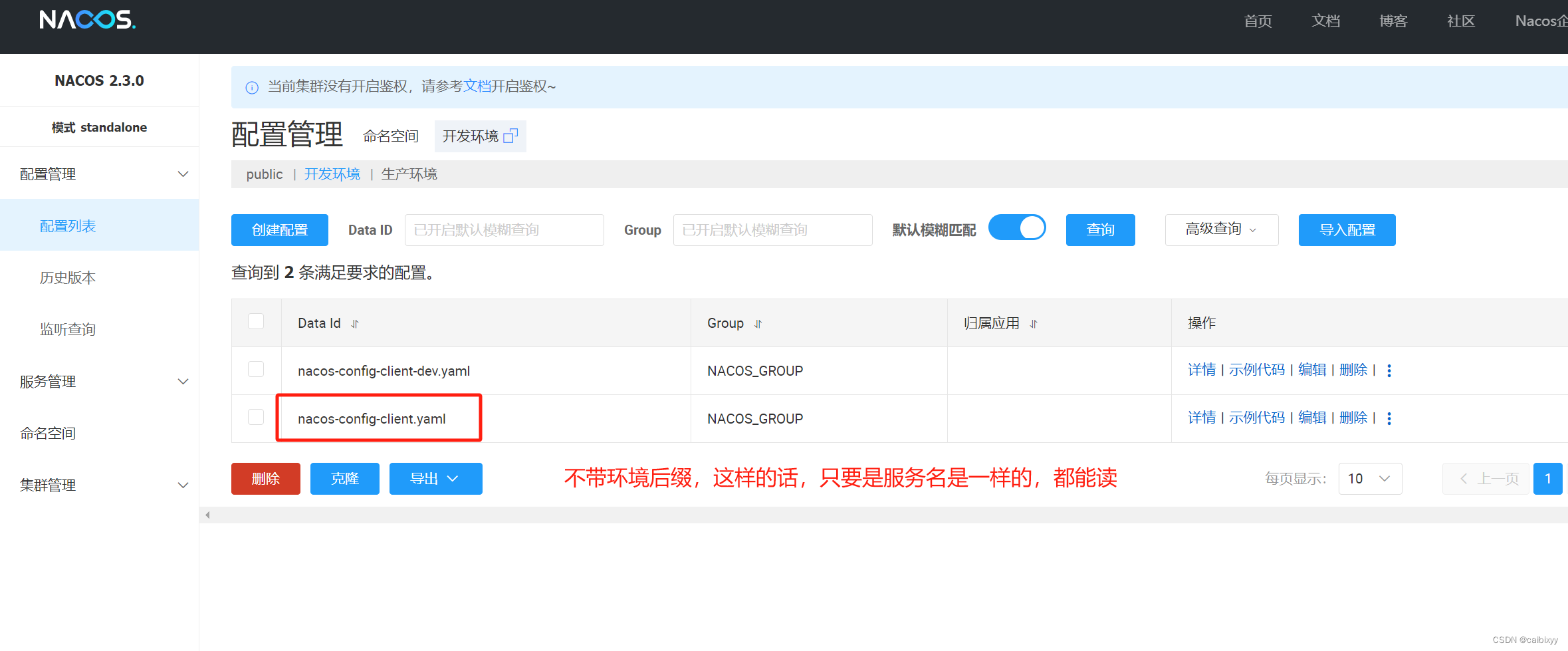
Task: Sort table by Group column
Action: point(758,324)
